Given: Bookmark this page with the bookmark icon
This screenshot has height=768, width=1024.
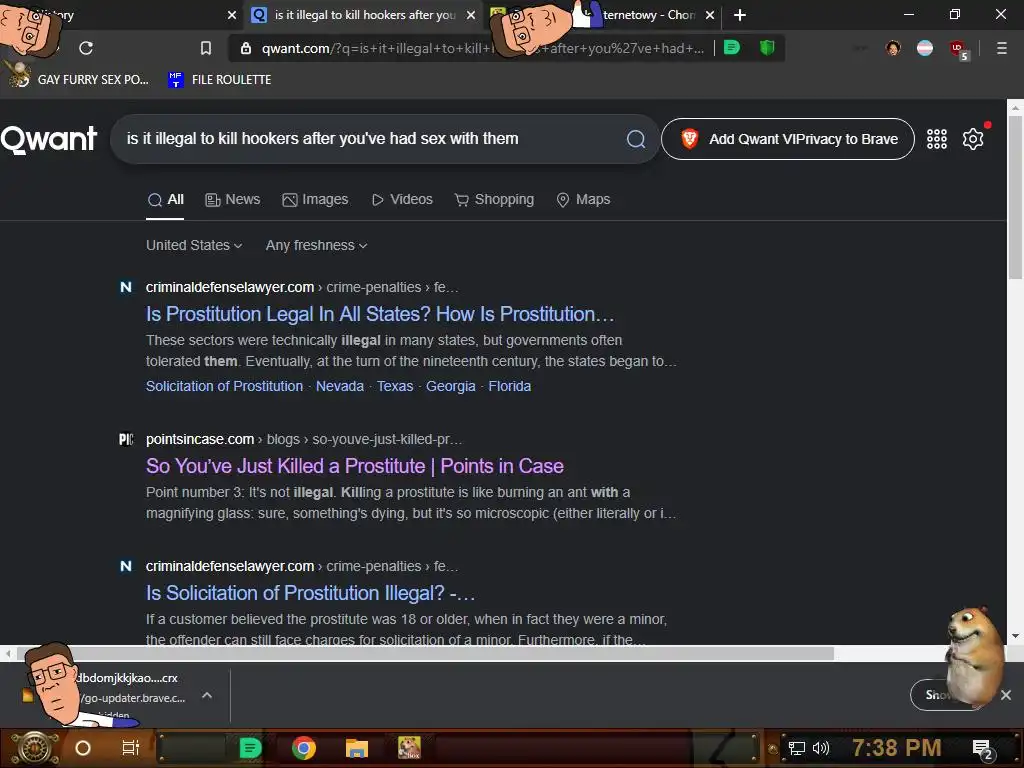Looking at the screenshot, I should click(206, 48).
